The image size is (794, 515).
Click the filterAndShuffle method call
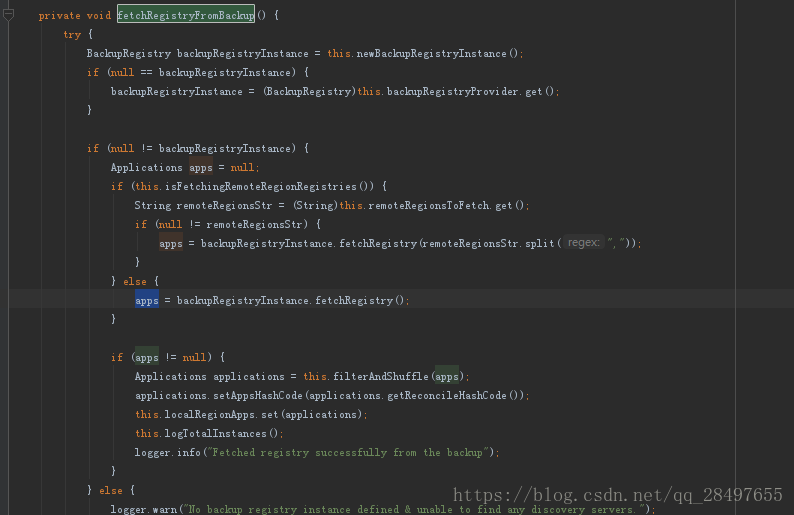click(x=381, y=377)
